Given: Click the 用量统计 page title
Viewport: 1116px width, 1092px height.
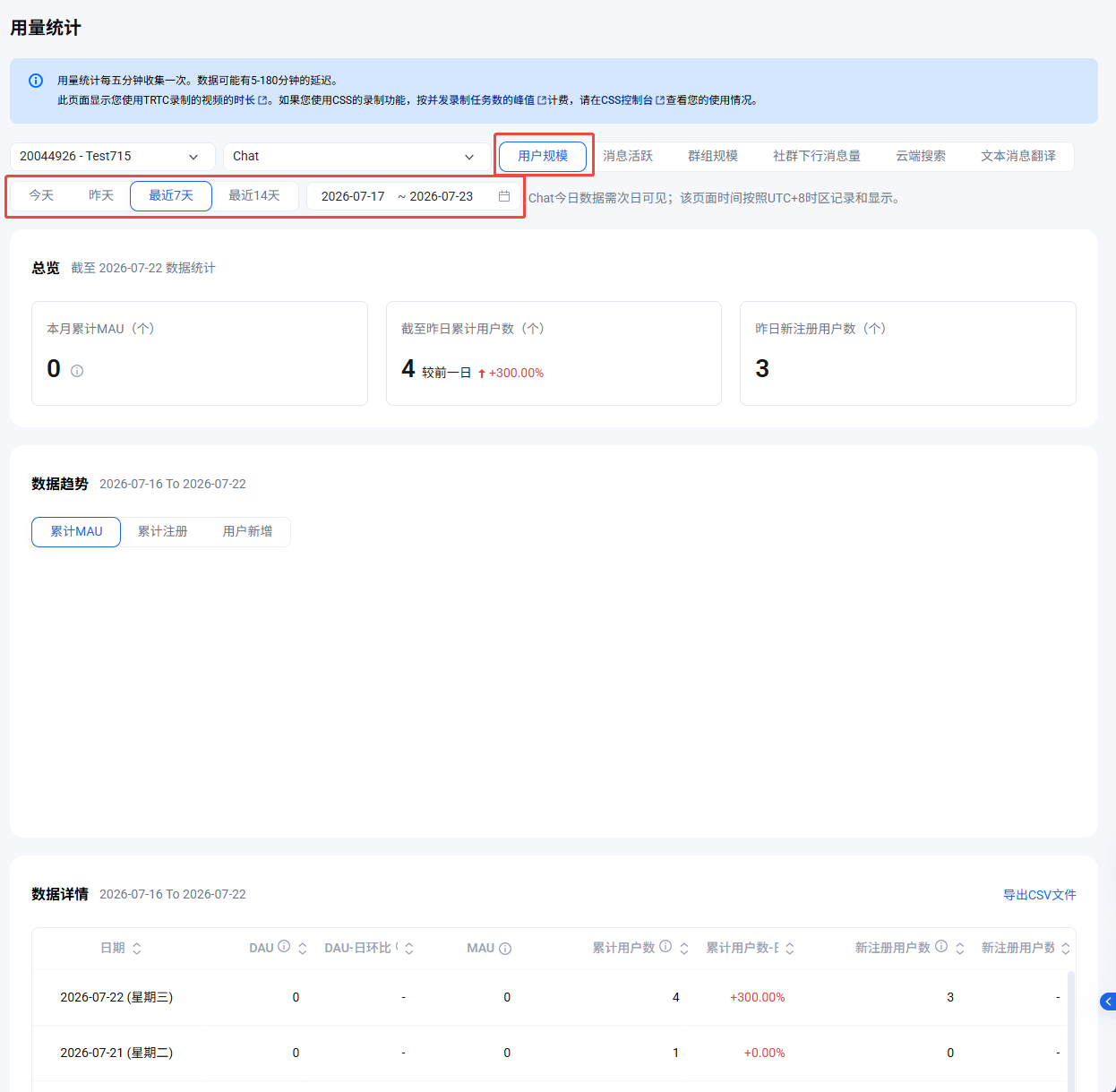Looking at the screenshot, I should 46,28.
